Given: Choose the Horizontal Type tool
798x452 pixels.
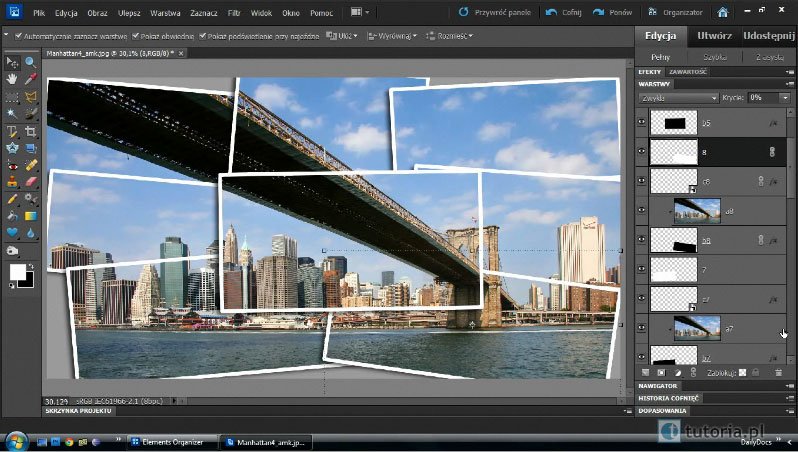Looking at the screenshot, I should (12, 131).
